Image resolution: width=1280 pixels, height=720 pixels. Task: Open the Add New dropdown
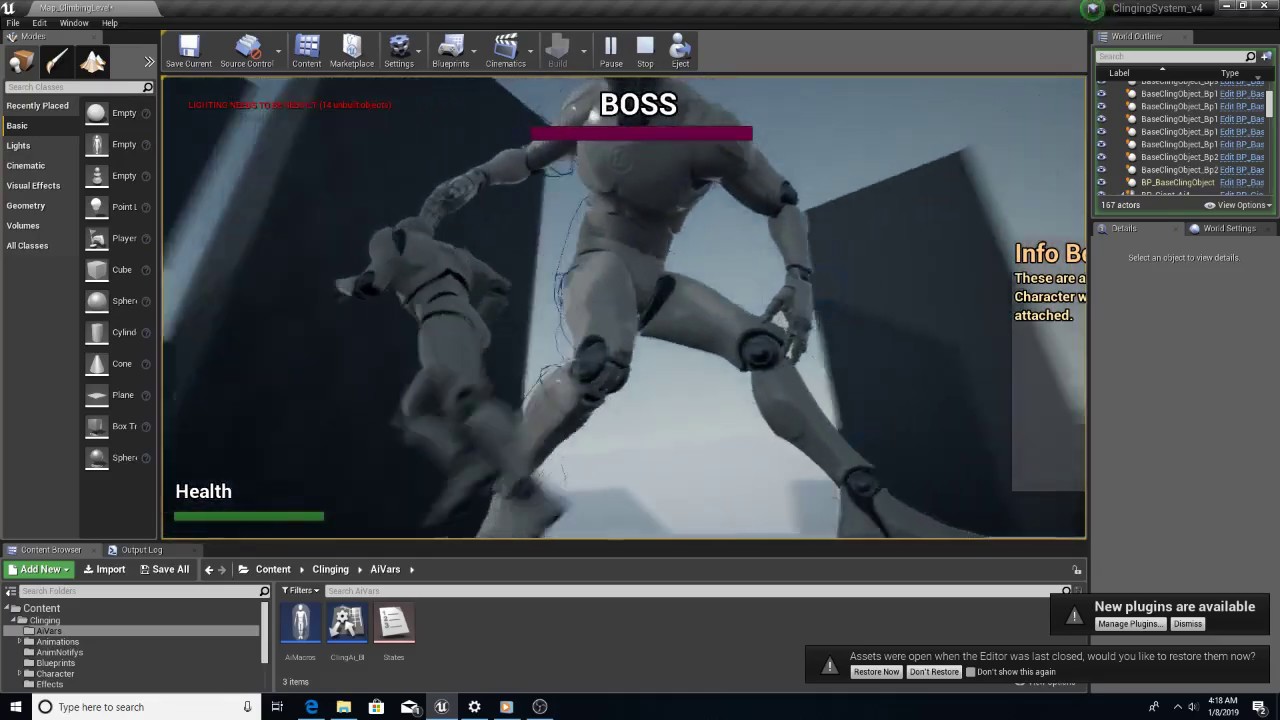[40, 569]
